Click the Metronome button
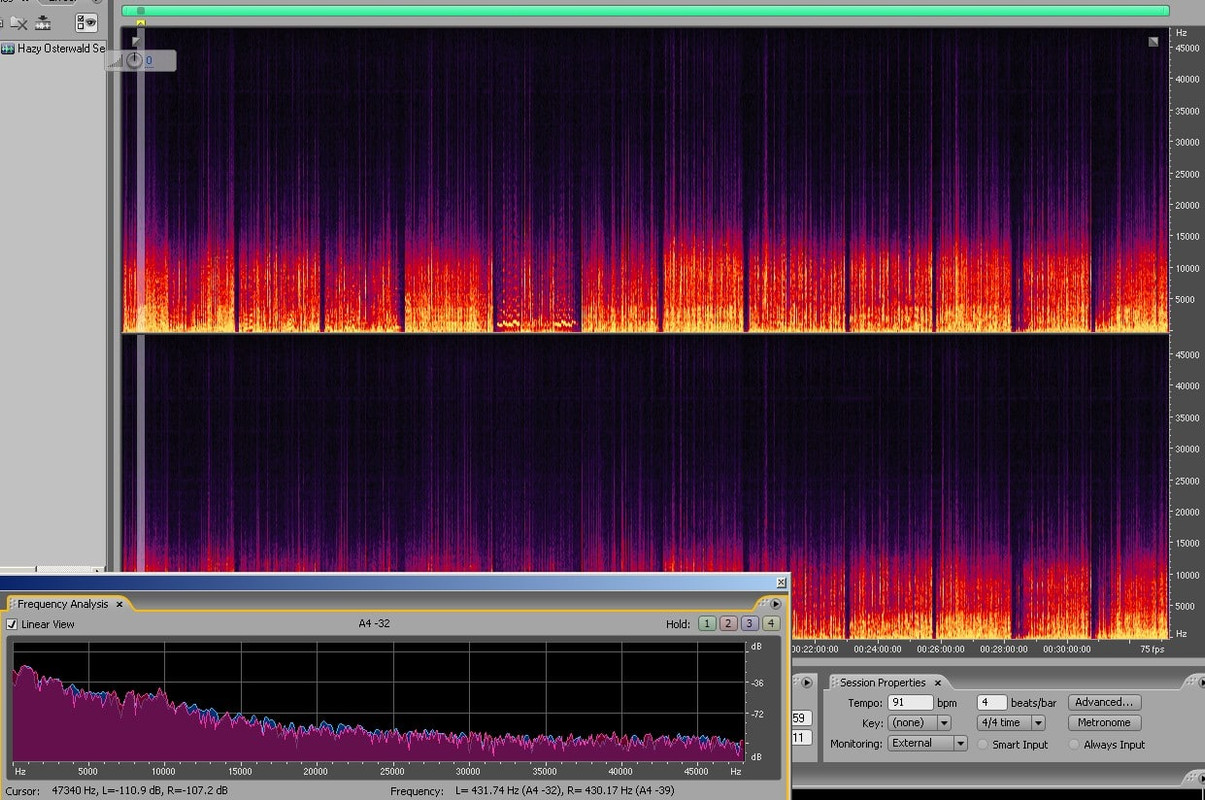The height and width of the screenshot is (800, 1205). pos(1105,723)
